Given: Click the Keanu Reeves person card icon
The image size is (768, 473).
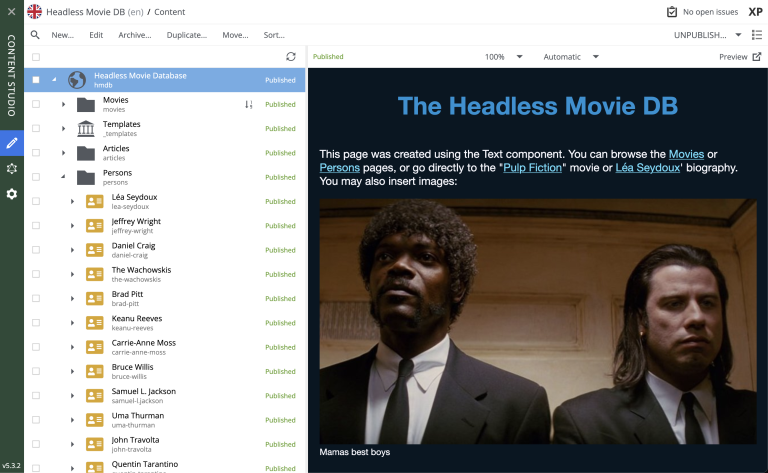Looking at the screenshot, I should (x=95, y=323).
